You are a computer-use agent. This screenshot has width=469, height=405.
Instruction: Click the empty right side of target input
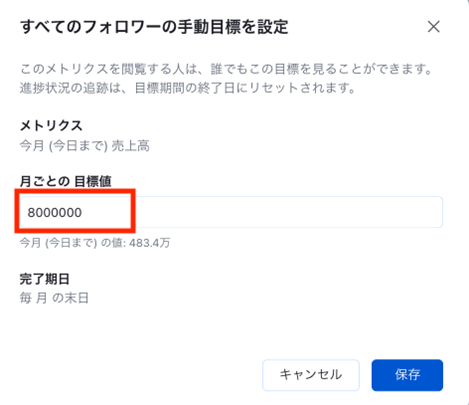pos(288,212)
